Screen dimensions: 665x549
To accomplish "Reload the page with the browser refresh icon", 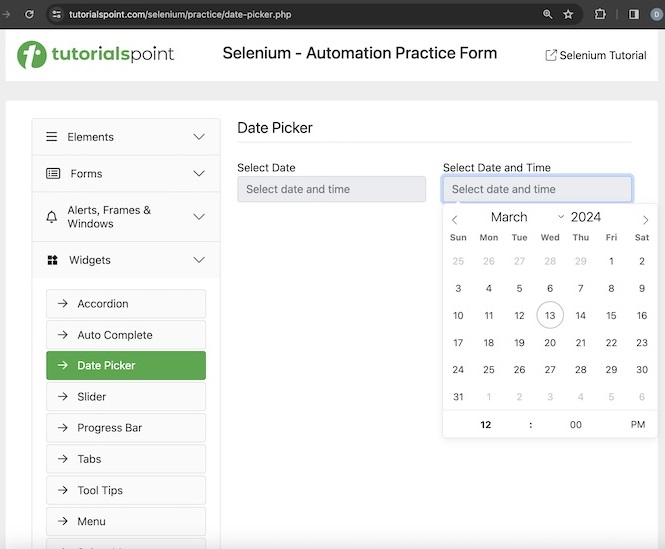I will pyautogui.click(x=29, y=14).
